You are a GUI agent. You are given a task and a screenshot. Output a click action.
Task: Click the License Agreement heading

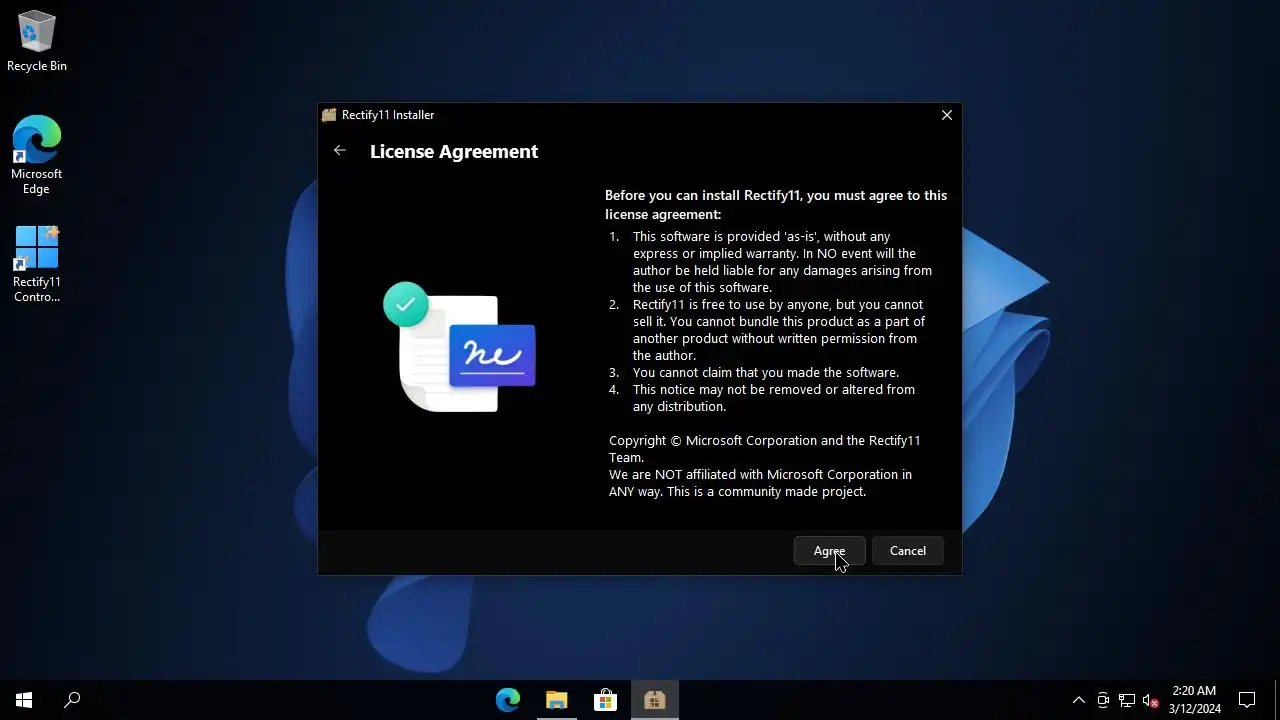click(x=454, y=151)
